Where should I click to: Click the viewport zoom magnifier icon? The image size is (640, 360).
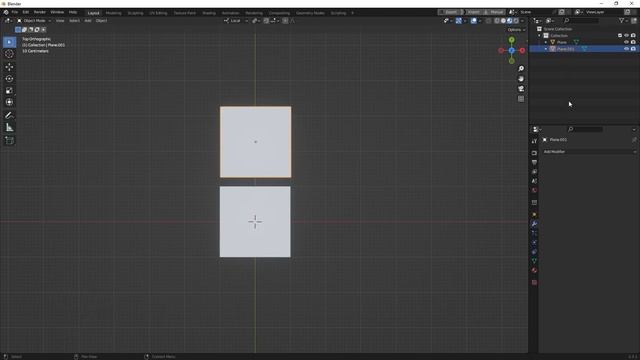(x=521, y=69)
